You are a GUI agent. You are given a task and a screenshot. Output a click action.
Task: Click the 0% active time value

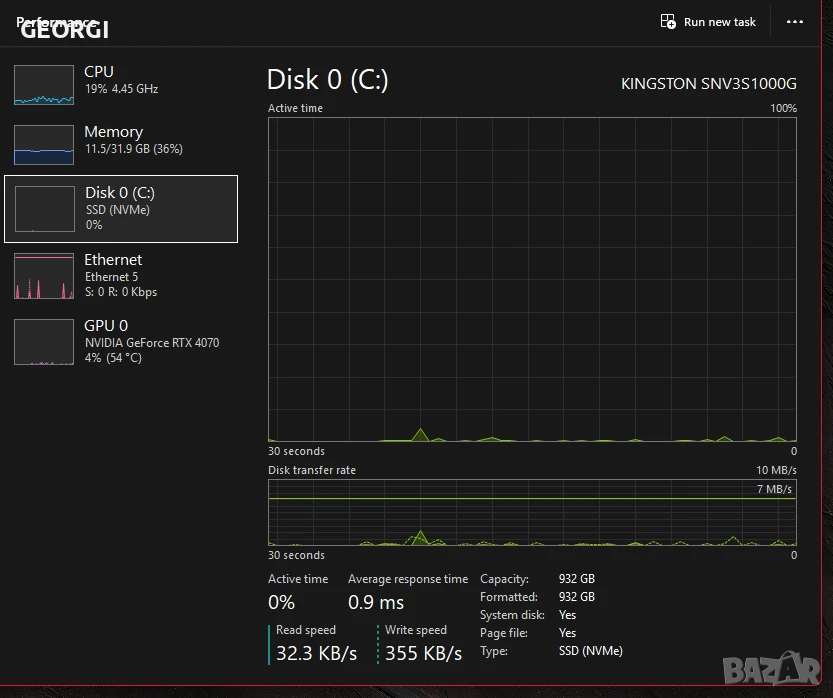tap(282, 602)
